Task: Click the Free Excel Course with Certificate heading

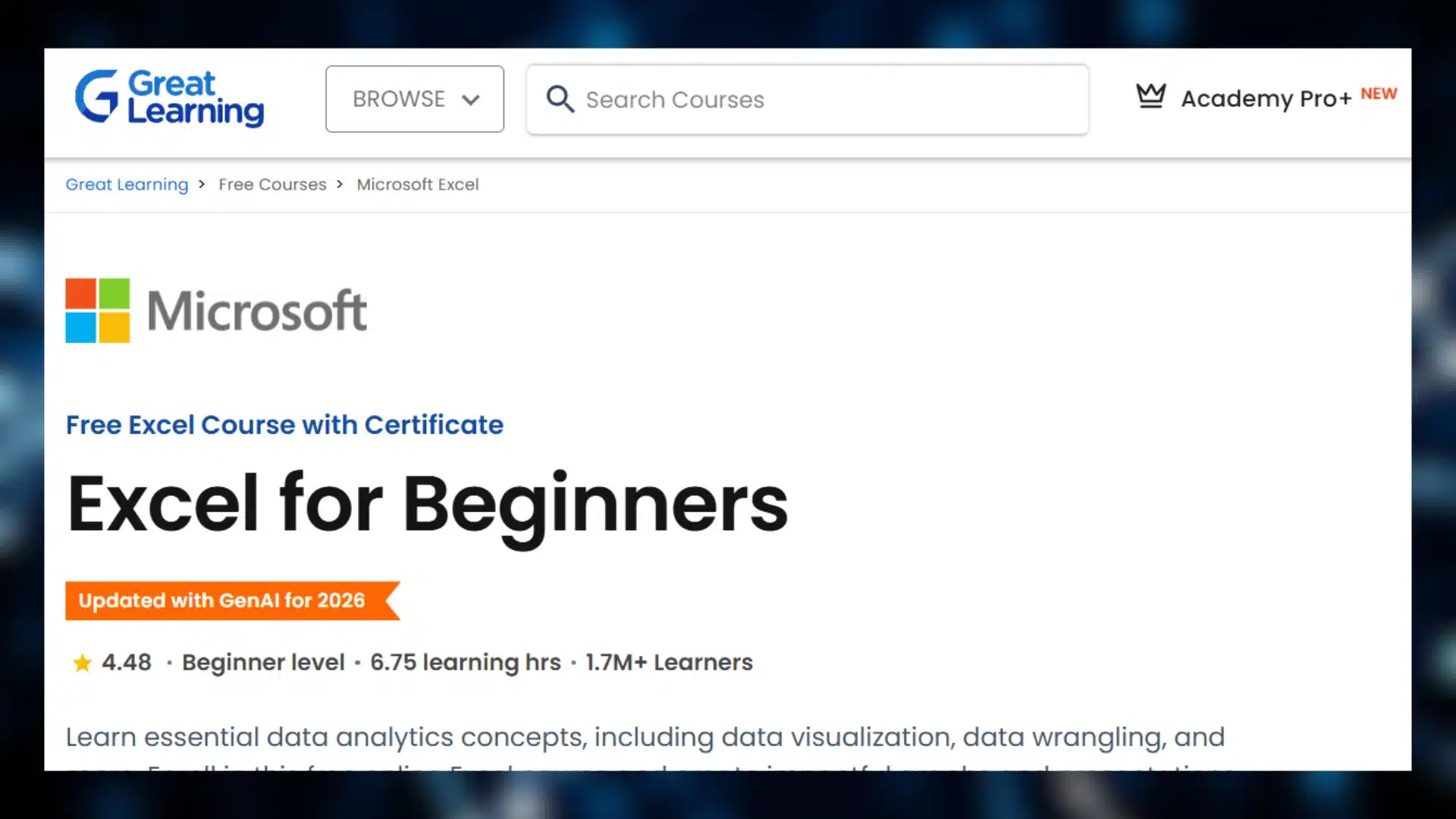Action: 284,425
